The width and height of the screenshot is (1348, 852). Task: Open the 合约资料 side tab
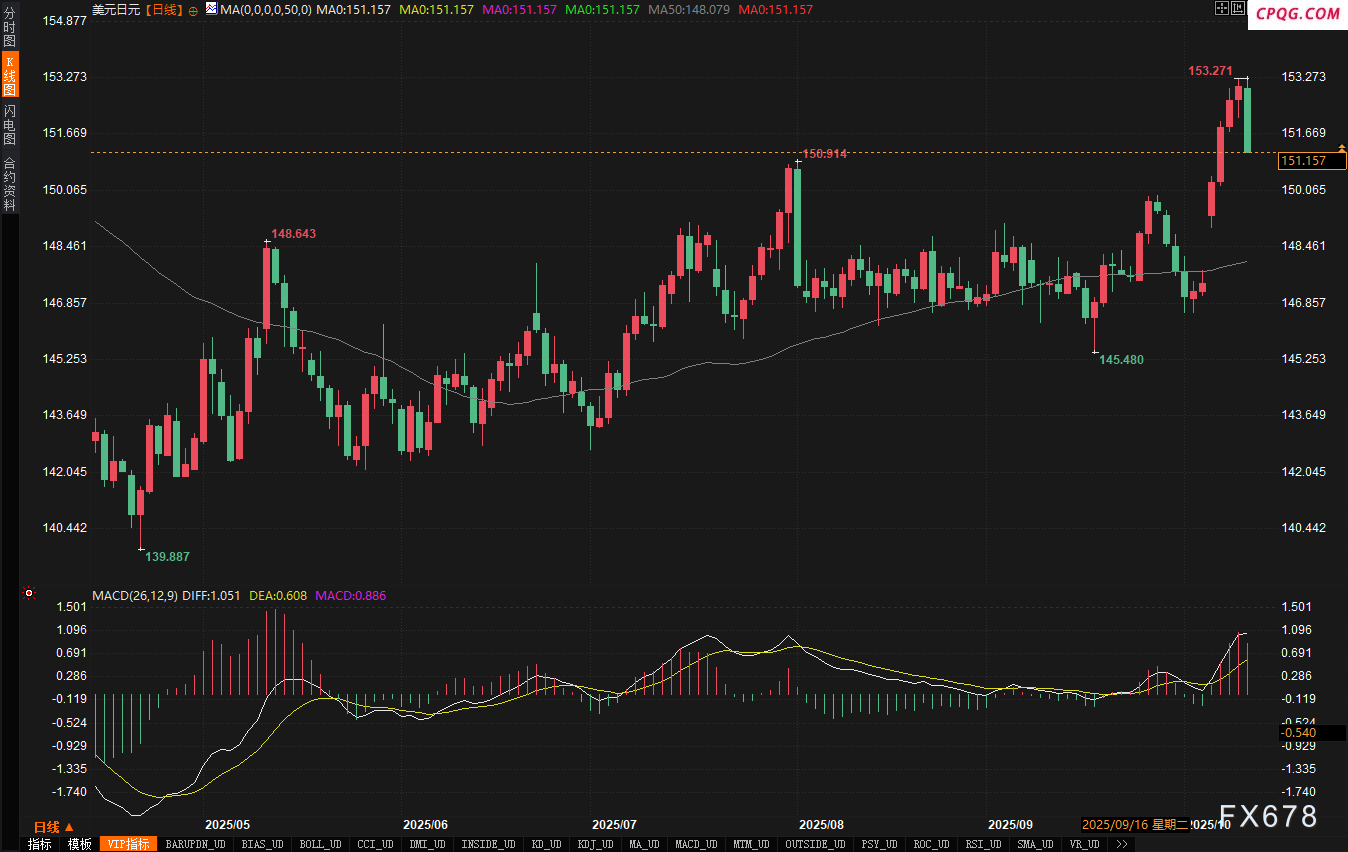coord(10,183)
